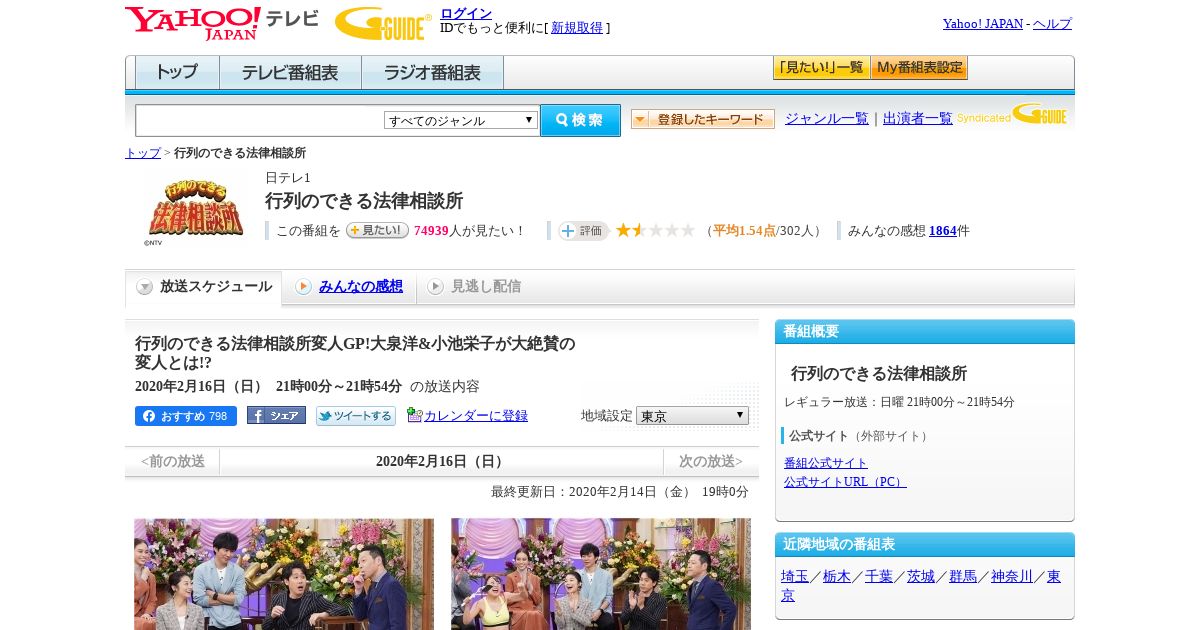The width and height of the screenshot is (1200, 630).
Task: Open the 埼玉 area listing link
Action: coord(795,577)
